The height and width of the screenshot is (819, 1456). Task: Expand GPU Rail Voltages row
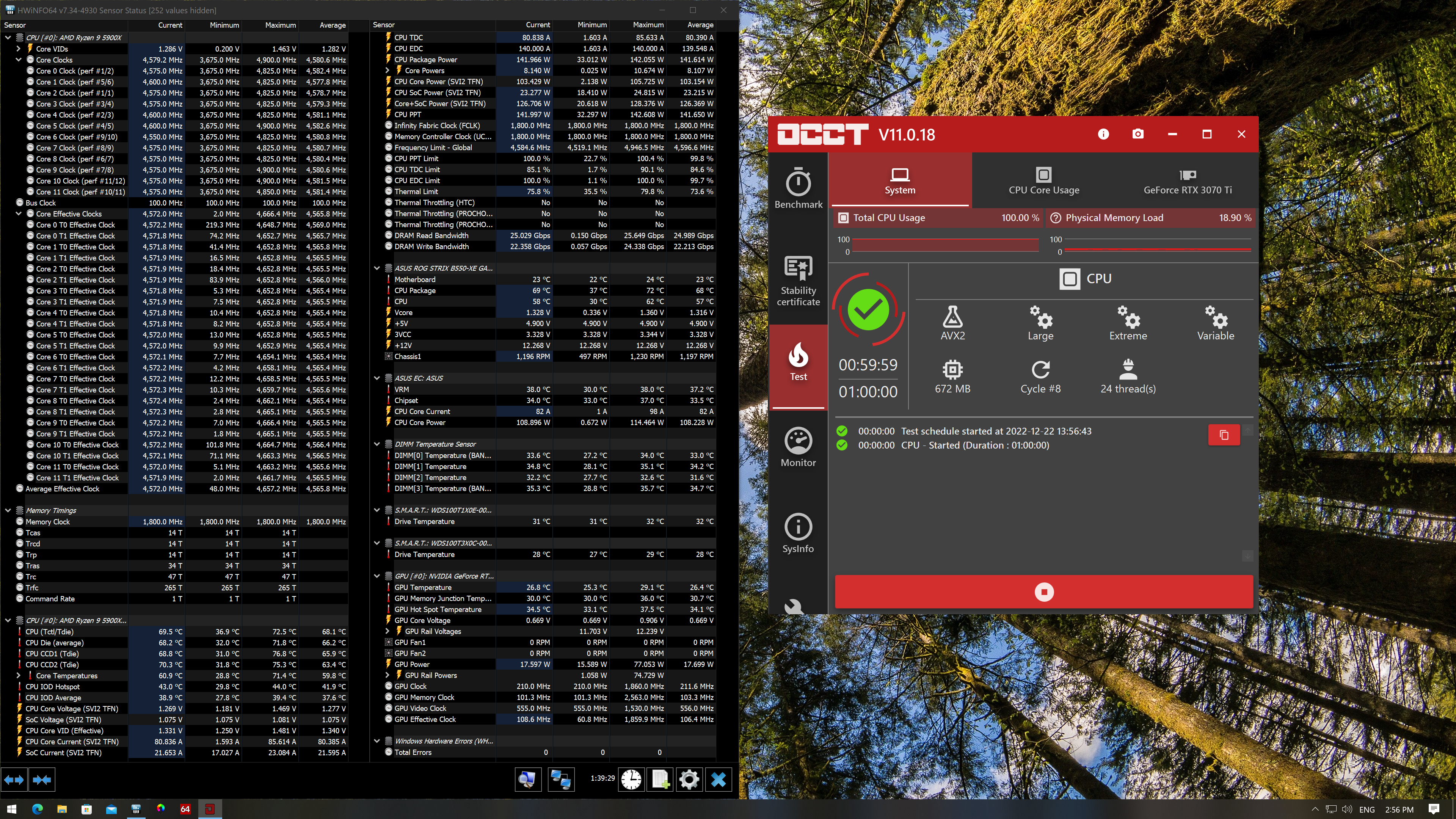point(387,631)
